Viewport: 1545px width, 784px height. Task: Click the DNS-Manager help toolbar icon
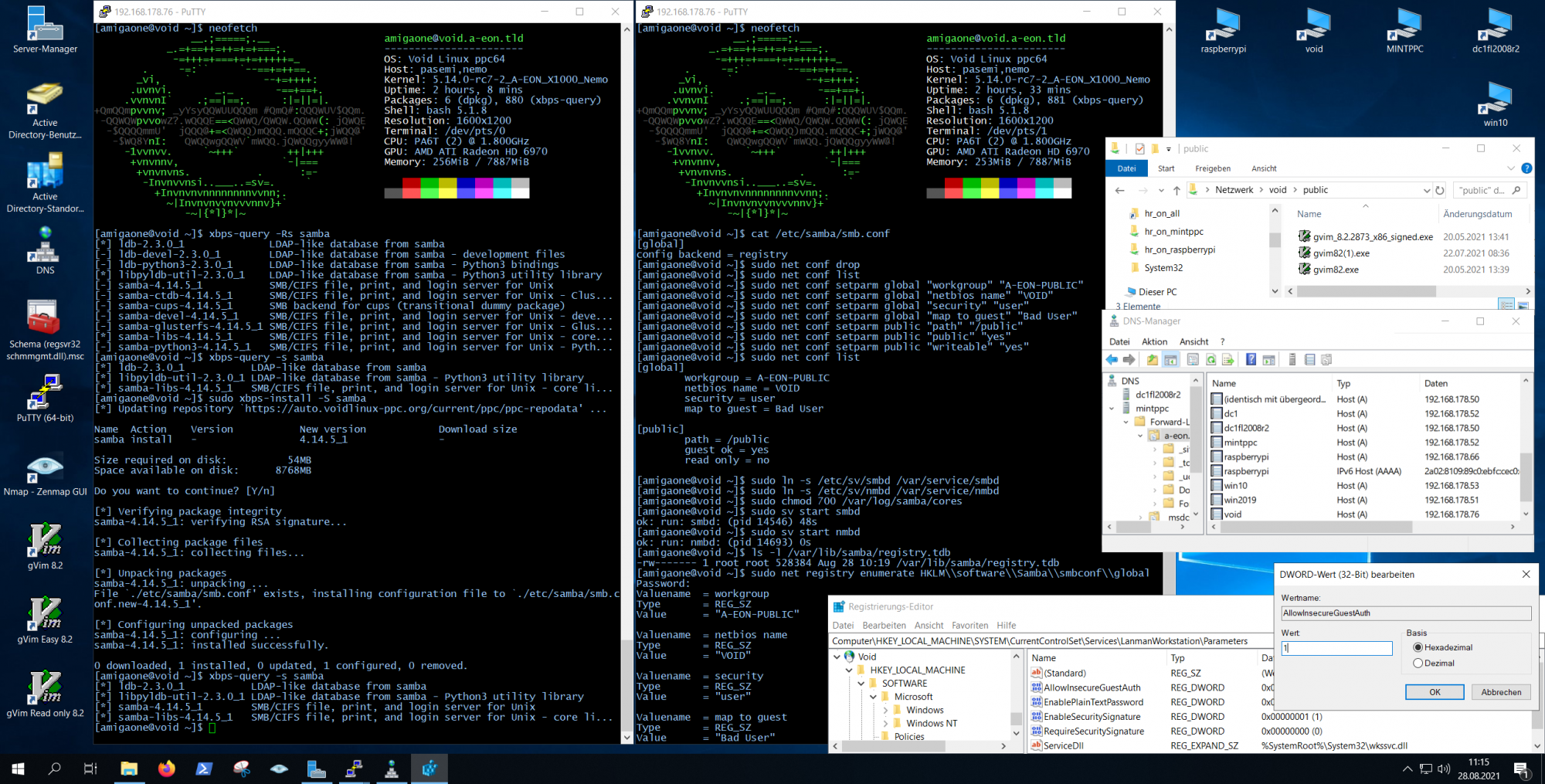pyautogui.click(x=1251, y=360)
